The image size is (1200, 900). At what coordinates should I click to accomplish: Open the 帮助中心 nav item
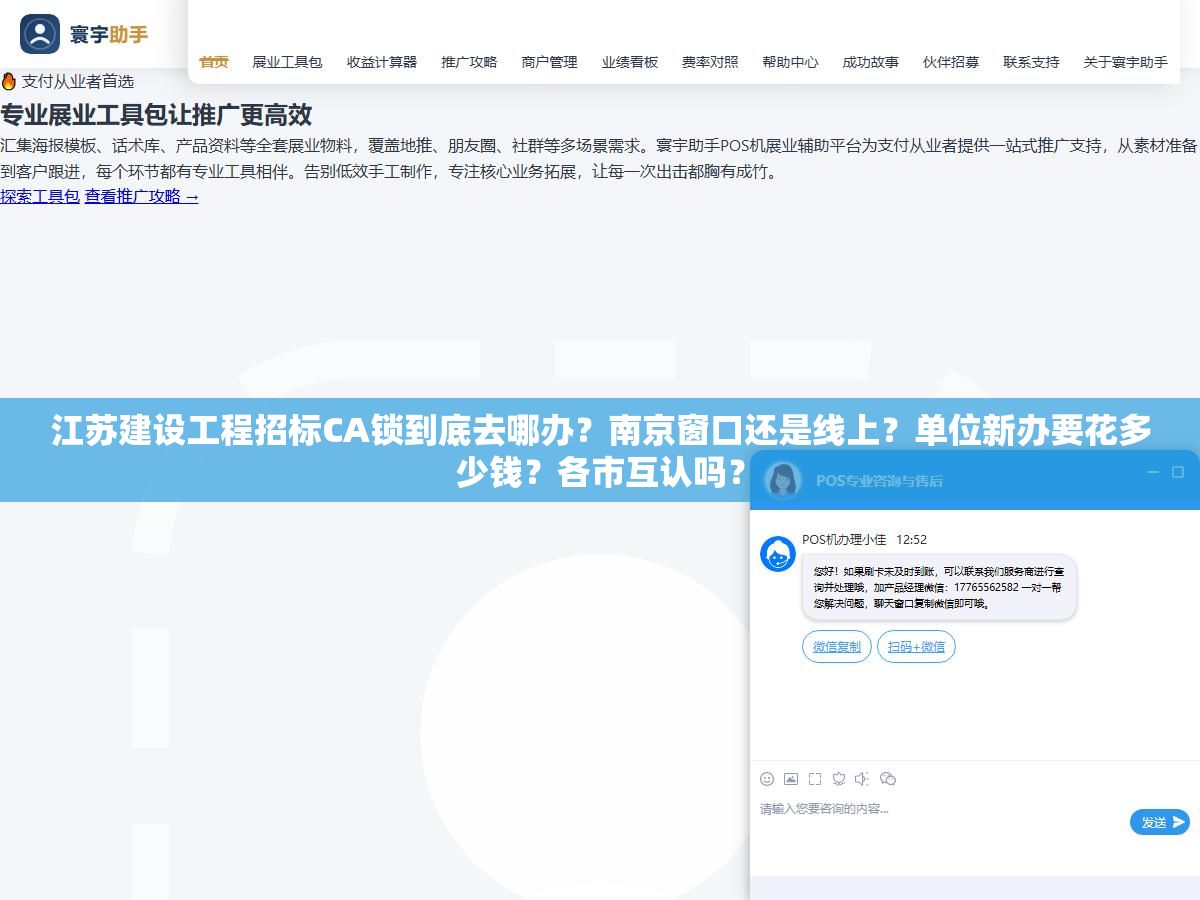coord(790,62)
